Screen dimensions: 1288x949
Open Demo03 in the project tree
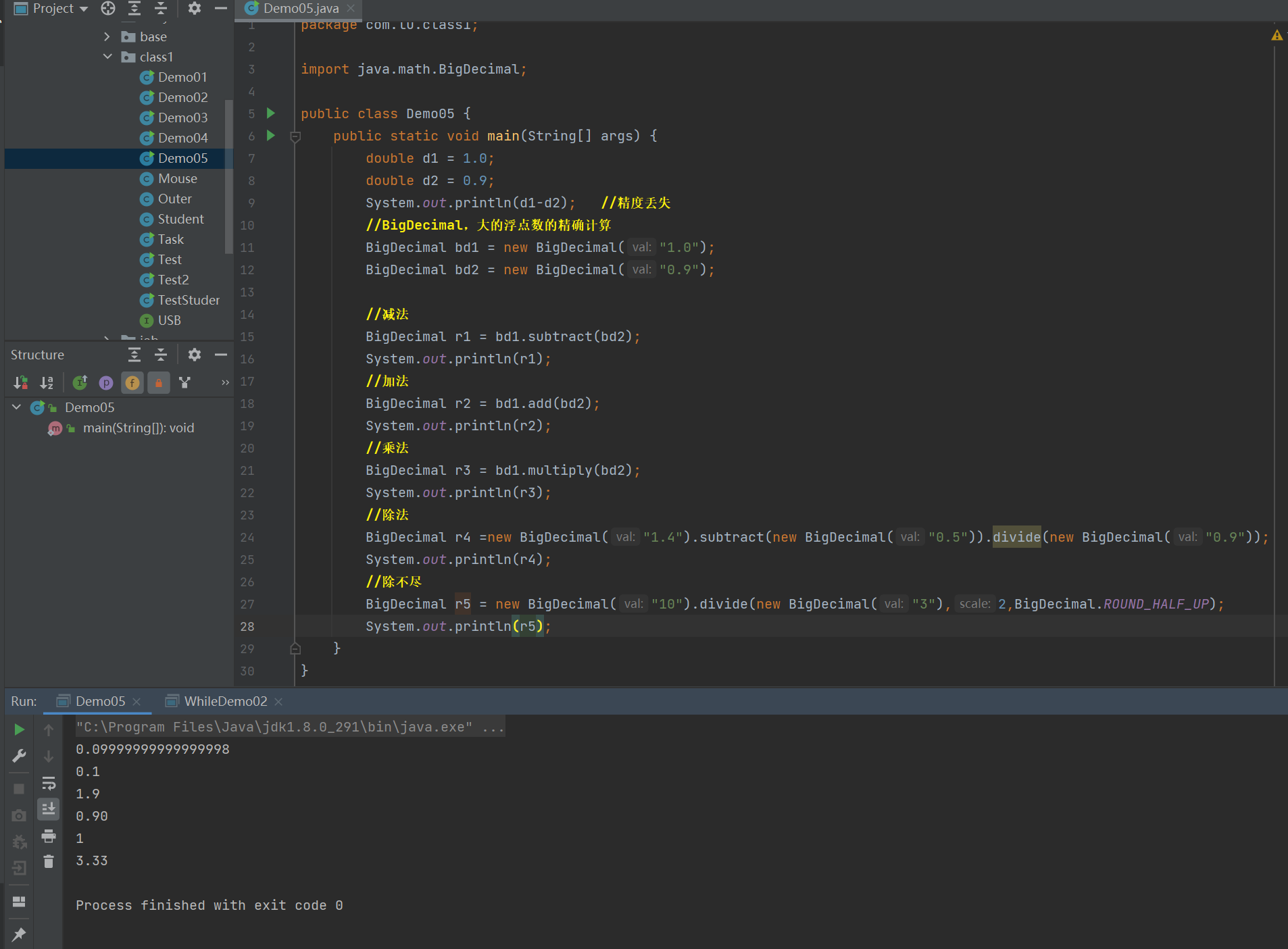(x=182, y=118)
